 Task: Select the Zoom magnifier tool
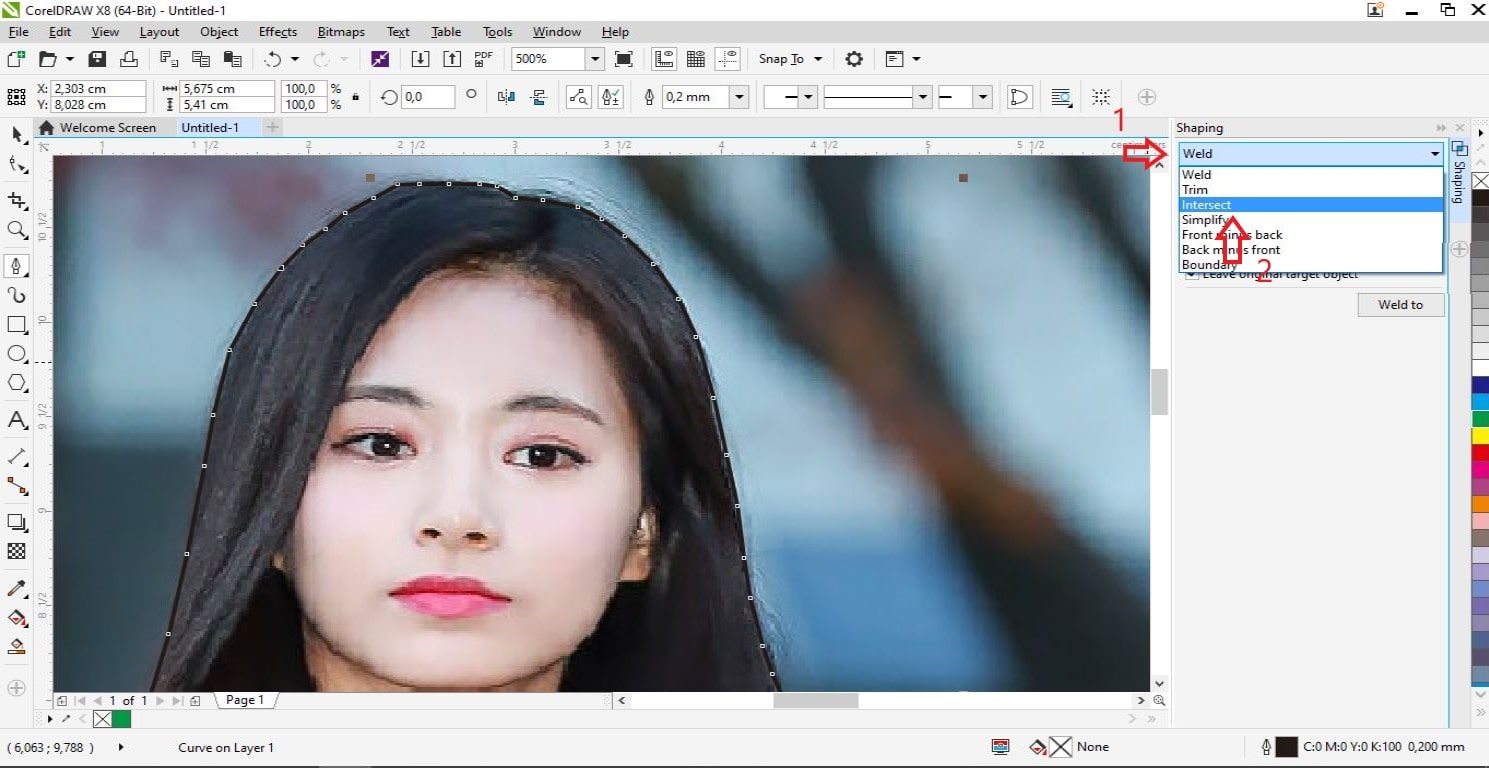(16, 230)
